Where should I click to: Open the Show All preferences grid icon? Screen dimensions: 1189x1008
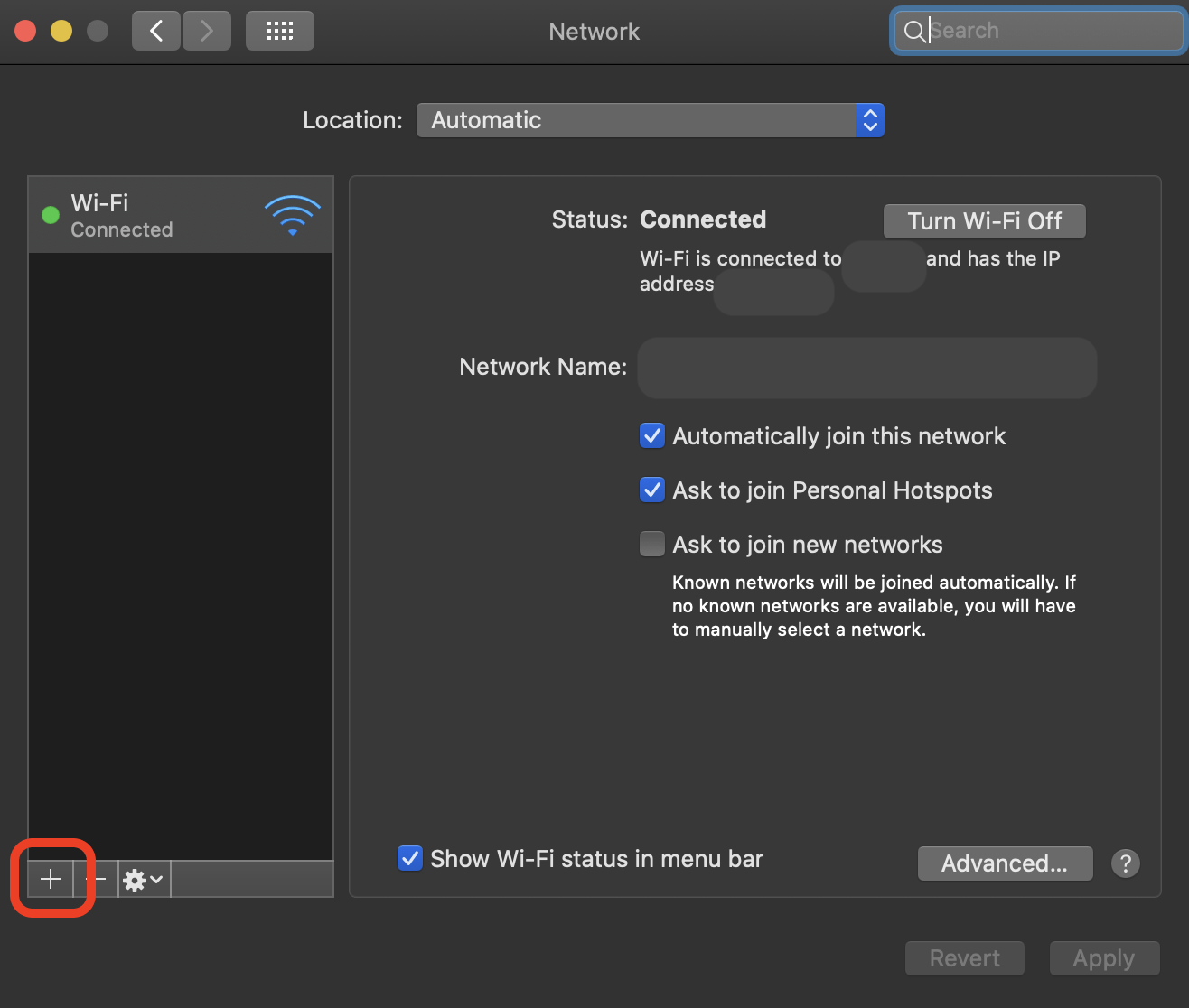279,30
